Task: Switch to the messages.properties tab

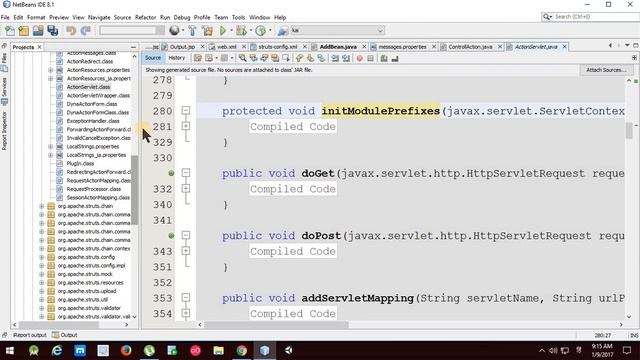Action: [402, 47]
